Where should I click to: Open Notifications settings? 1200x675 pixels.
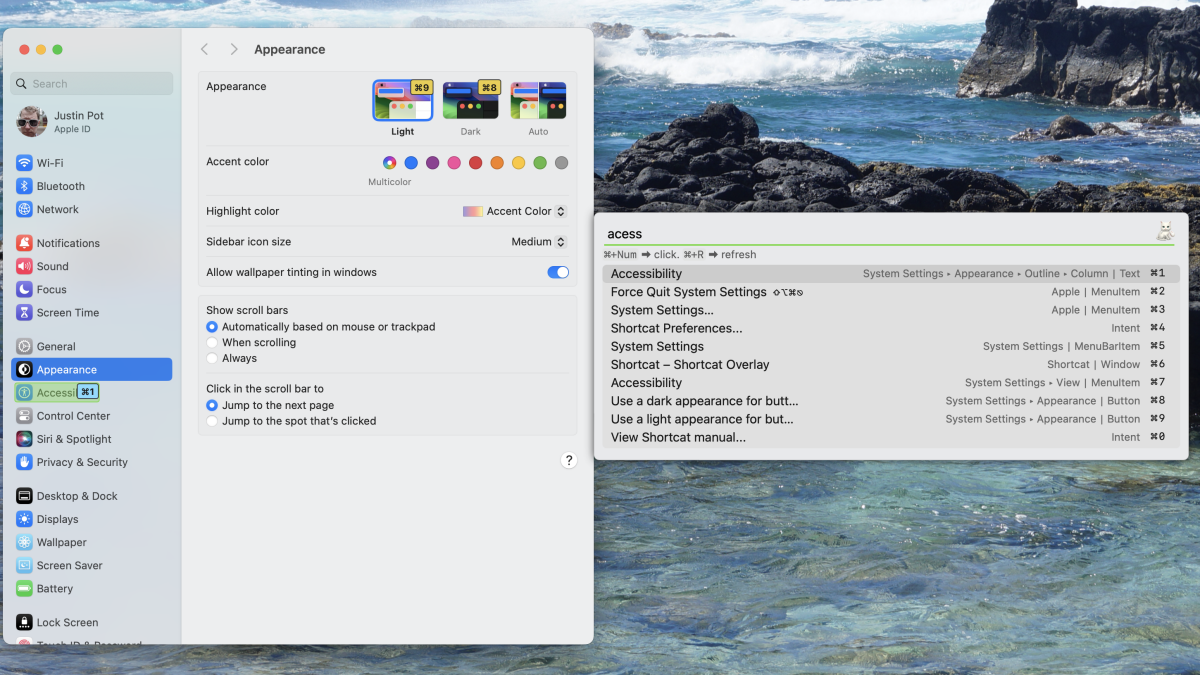coord(92,243)
